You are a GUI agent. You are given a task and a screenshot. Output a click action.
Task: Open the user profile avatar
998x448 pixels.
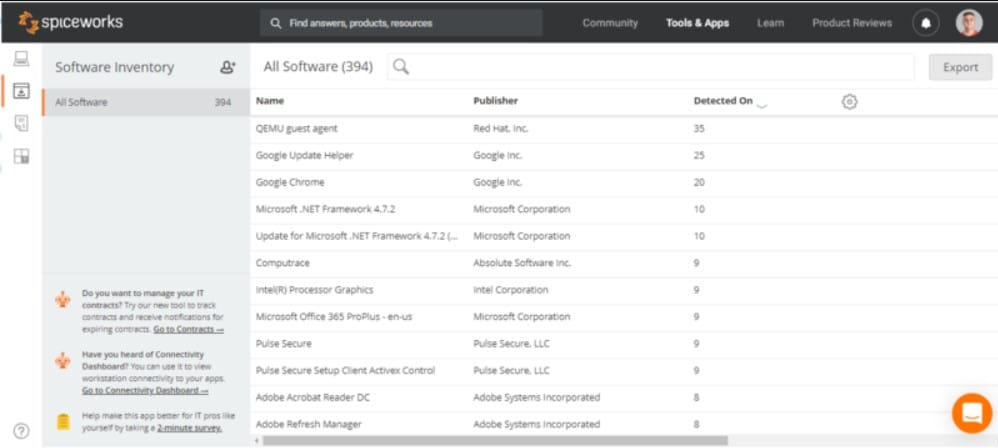(x=969, y=23)
